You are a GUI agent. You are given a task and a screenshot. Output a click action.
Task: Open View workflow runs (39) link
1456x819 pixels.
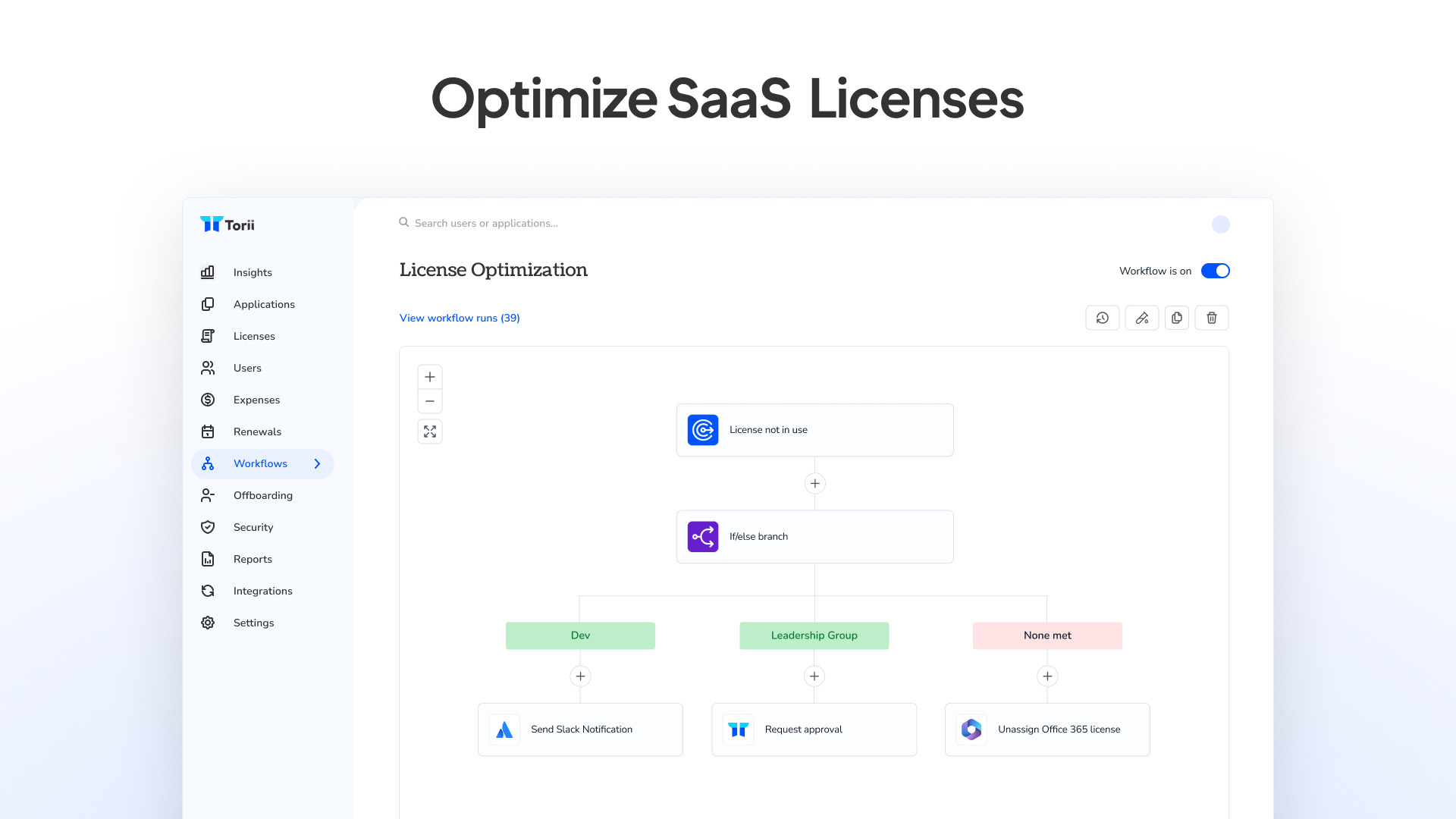click(460, 318)
